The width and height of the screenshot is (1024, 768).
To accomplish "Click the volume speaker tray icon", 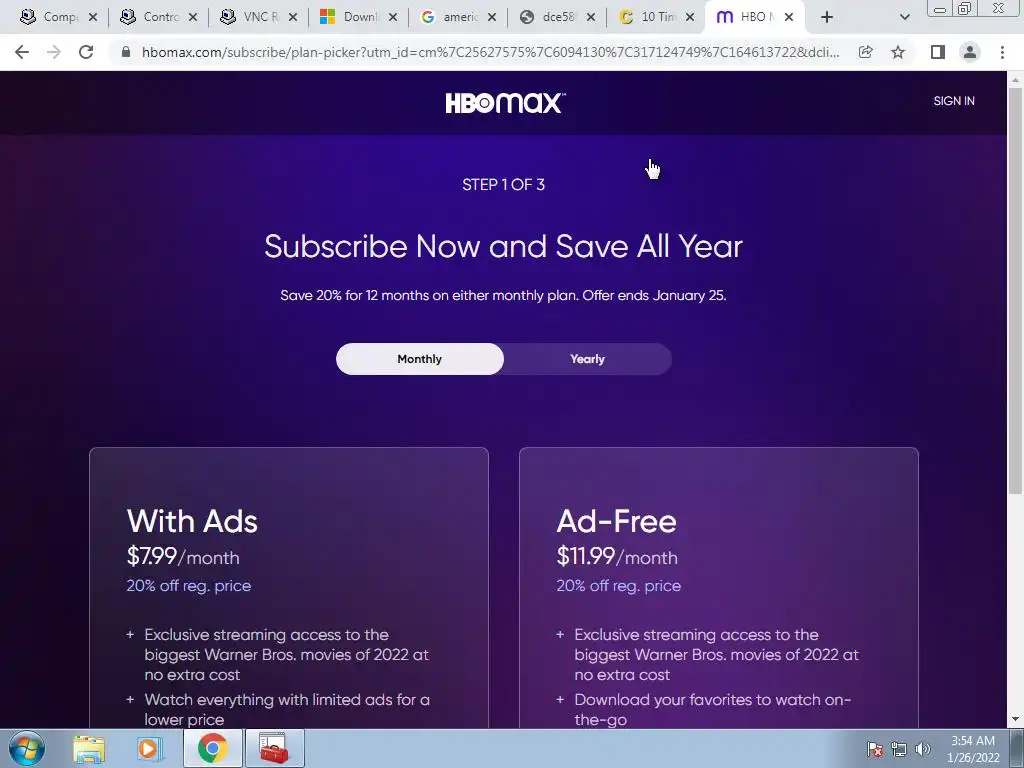I will 923,750.
